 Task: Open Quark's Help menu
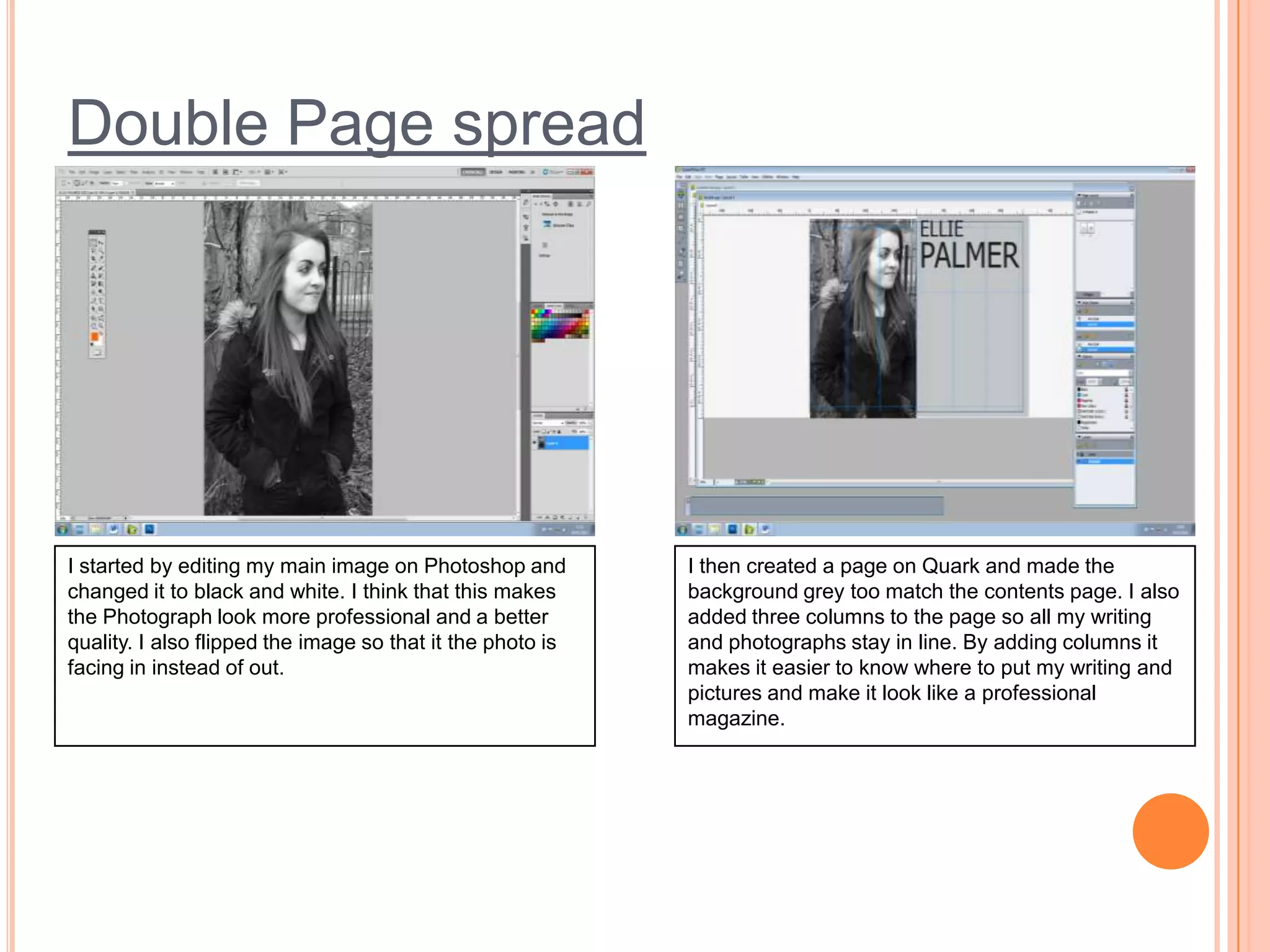pyautogui.click(x=795, y=177)
